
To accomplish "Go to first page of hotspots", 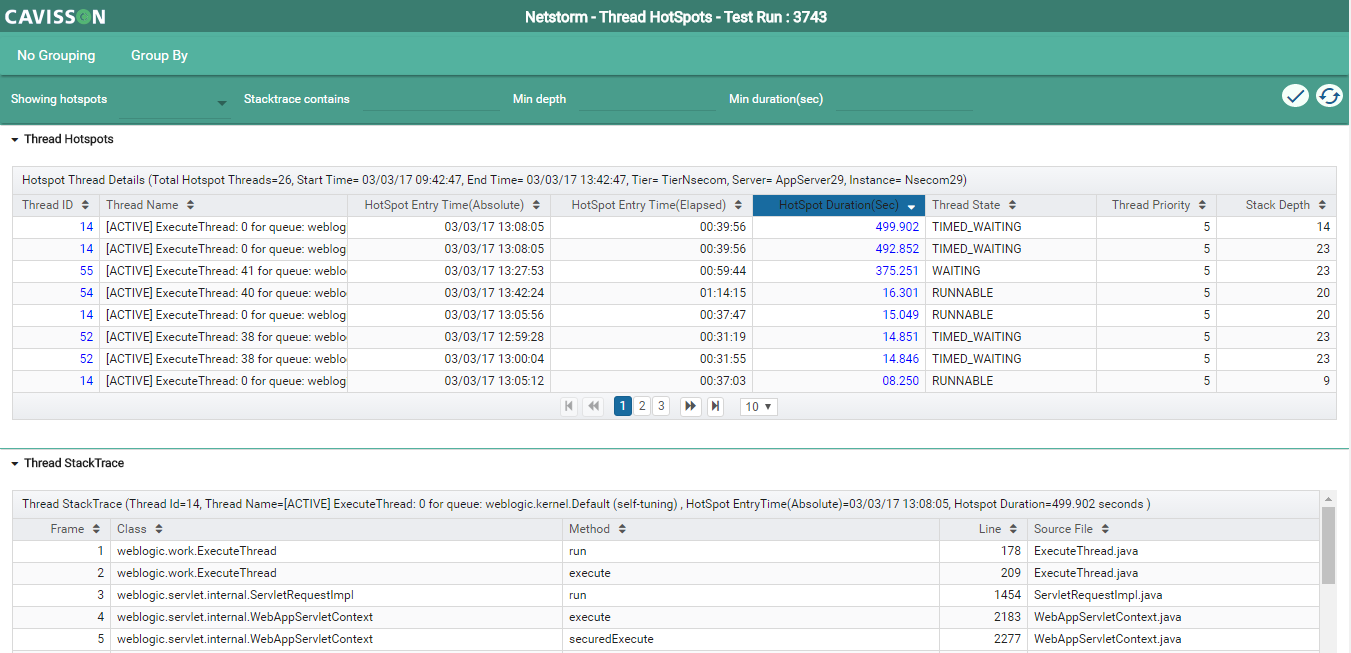I will (570, 406).
